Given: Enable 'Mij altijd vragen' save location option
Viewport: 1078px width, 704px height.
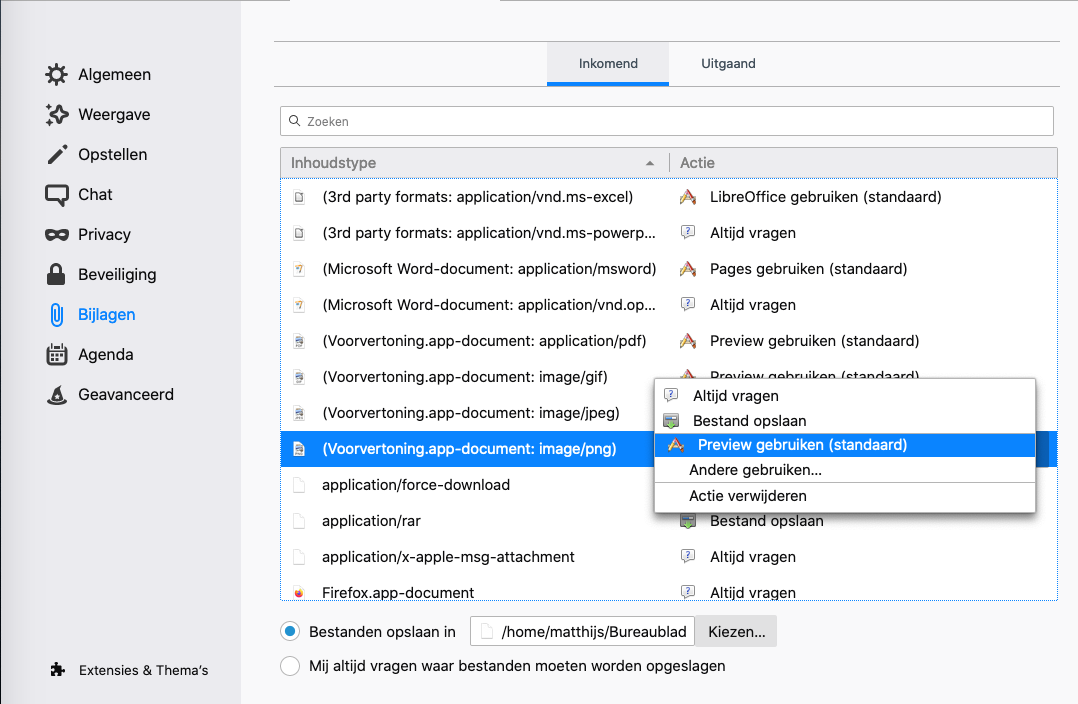Looking at the screenshot, I should (290, 666).
